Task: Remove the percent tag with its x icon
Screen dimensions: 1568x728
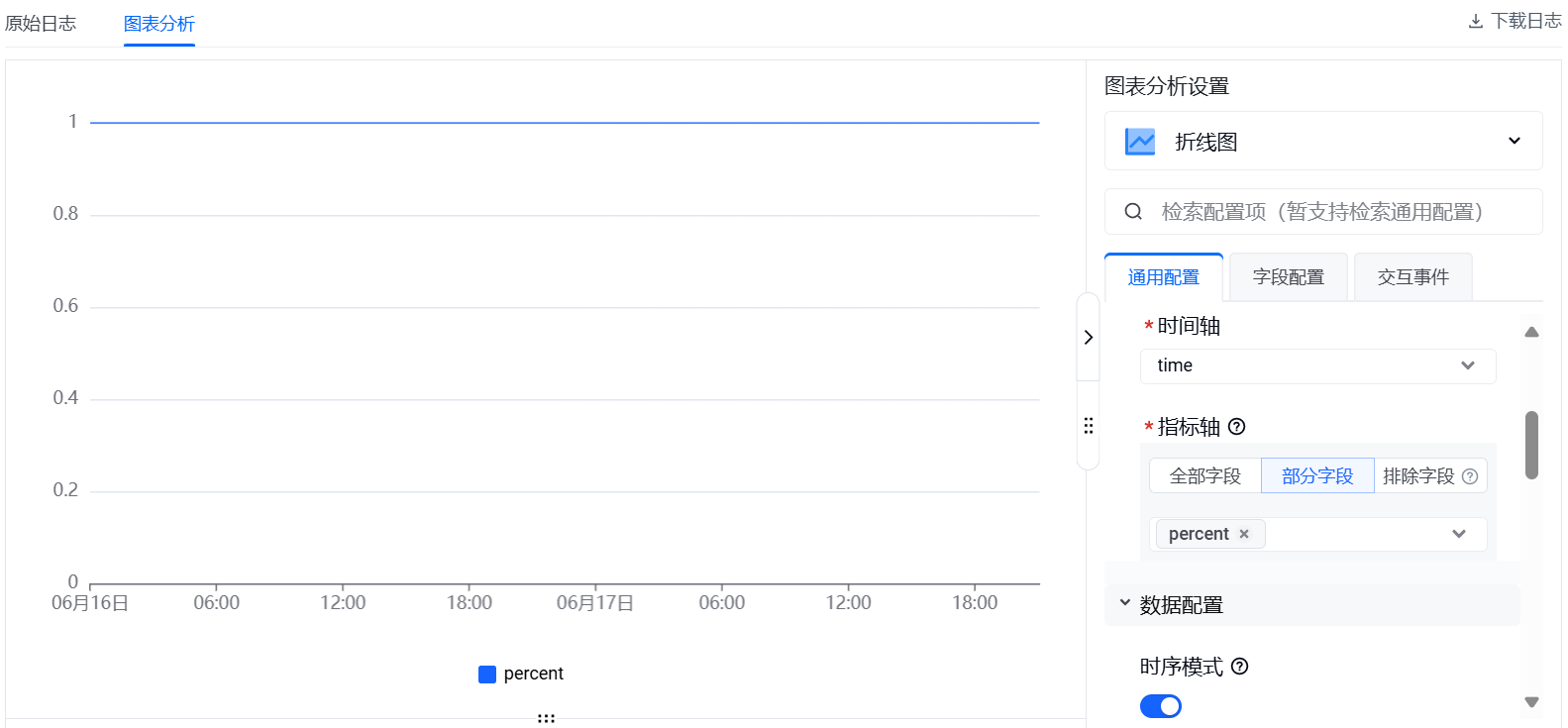Action: coord(1244,534)
